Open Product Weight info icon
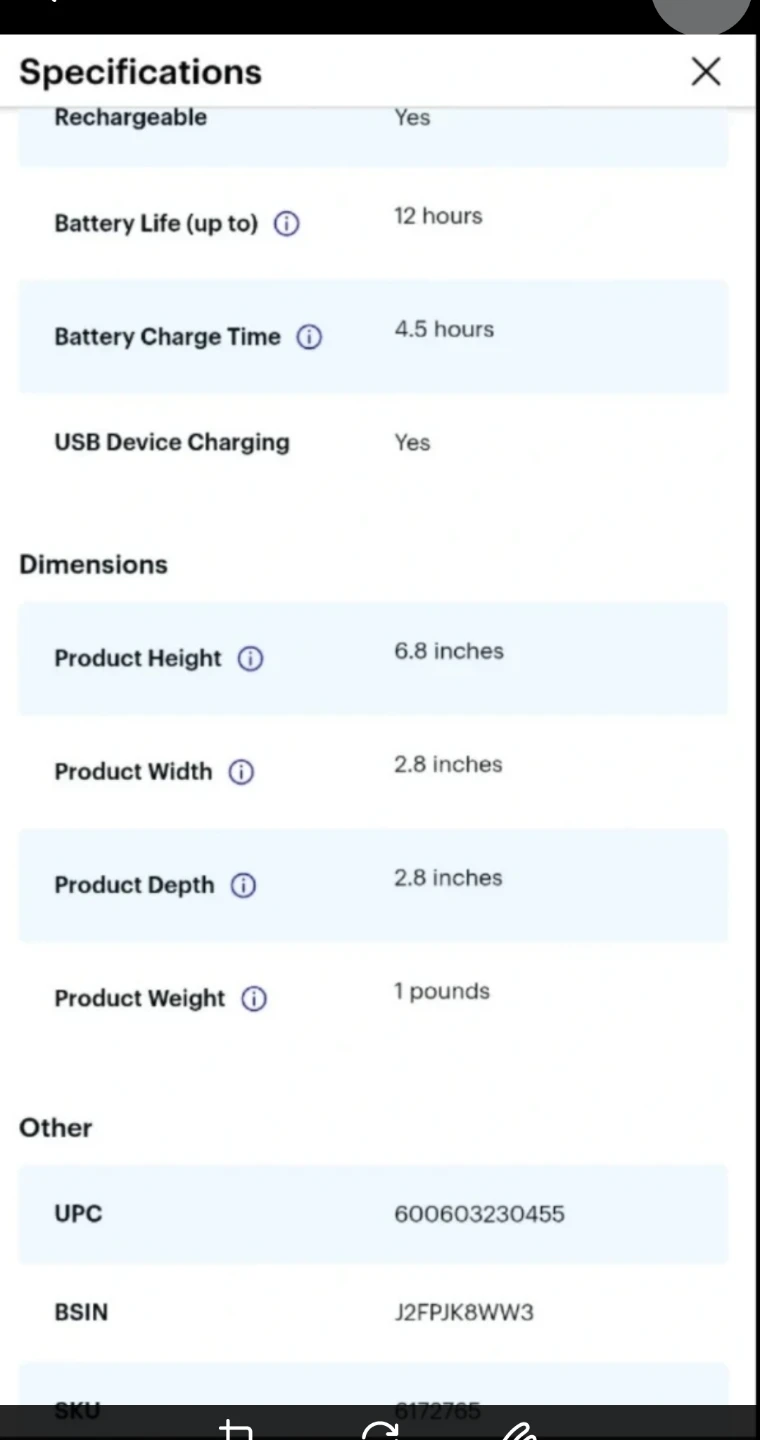760x1440 pixels. [254, 999]
